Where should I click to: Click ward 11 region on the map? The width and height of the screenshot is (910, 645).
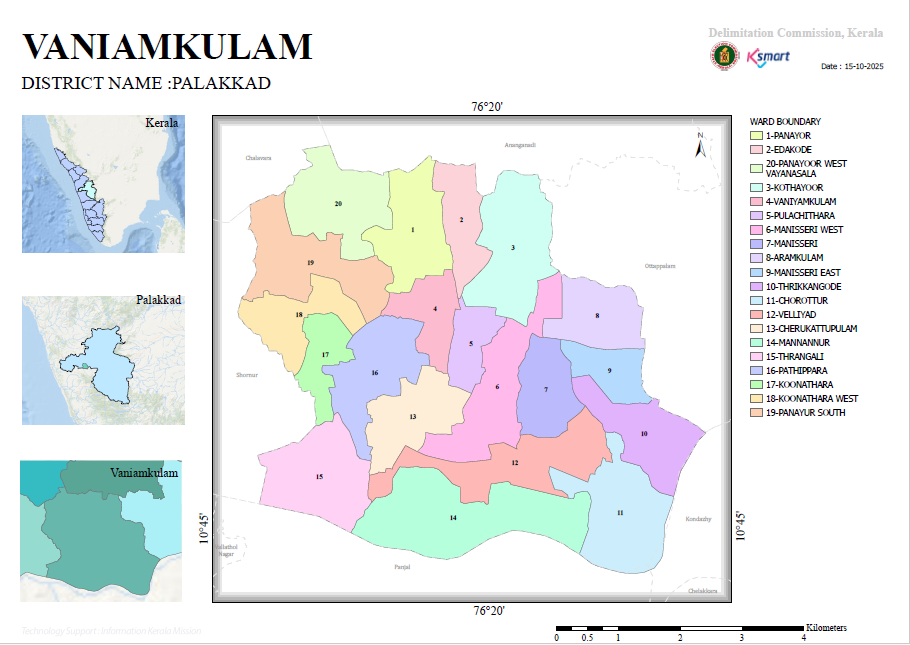point(620,513)
